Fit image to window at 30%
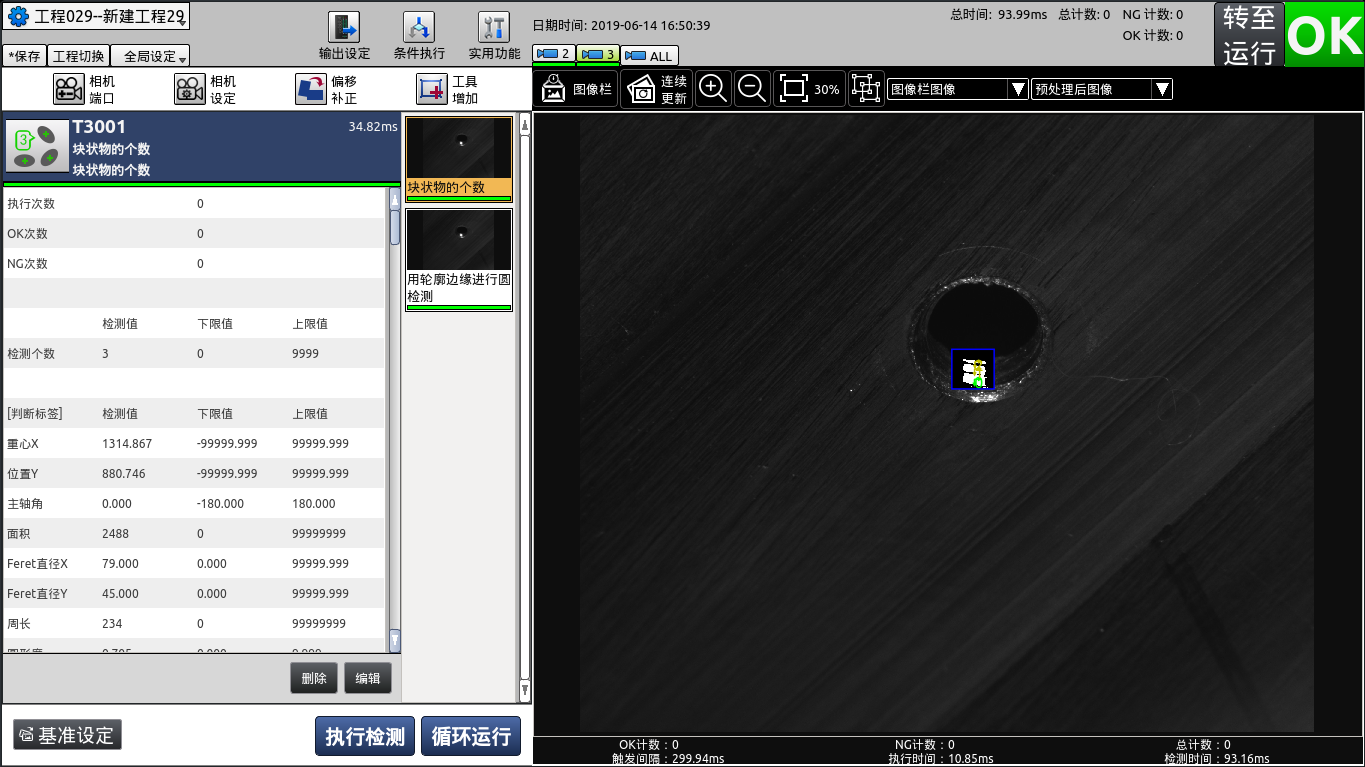The width and height of the screenshot is (1365, 767). (810, 88)
